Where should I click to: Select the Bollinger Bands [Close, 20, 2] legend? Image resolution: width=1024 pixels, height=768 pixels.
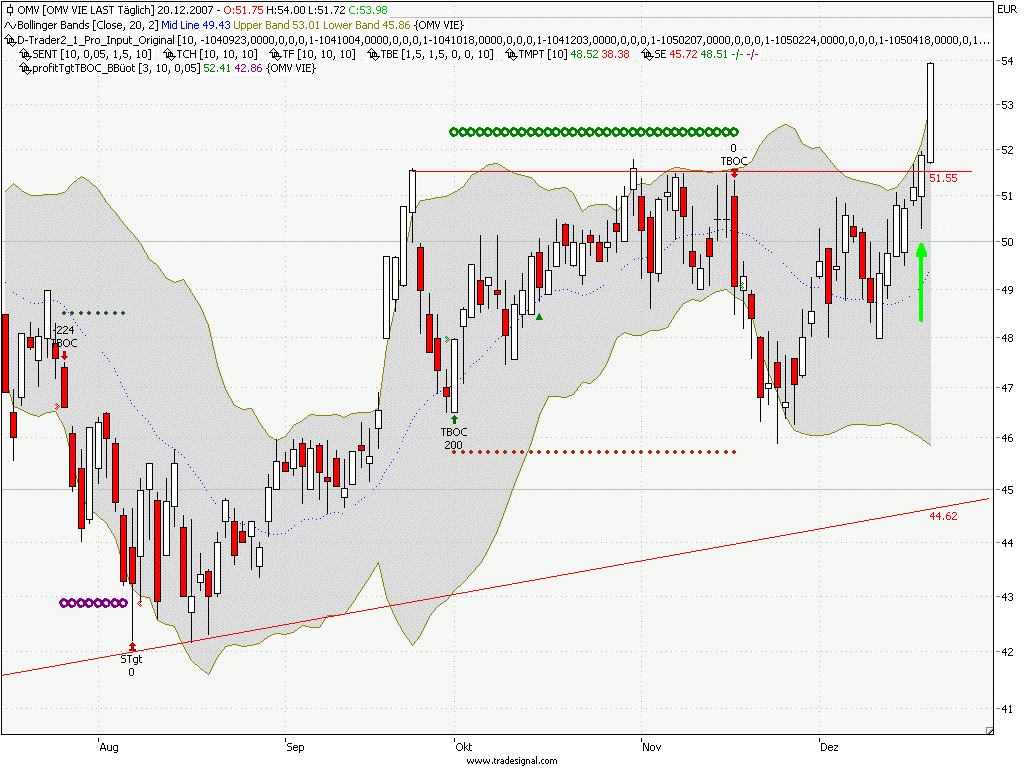pyautogui.click(x=88, y=25)
